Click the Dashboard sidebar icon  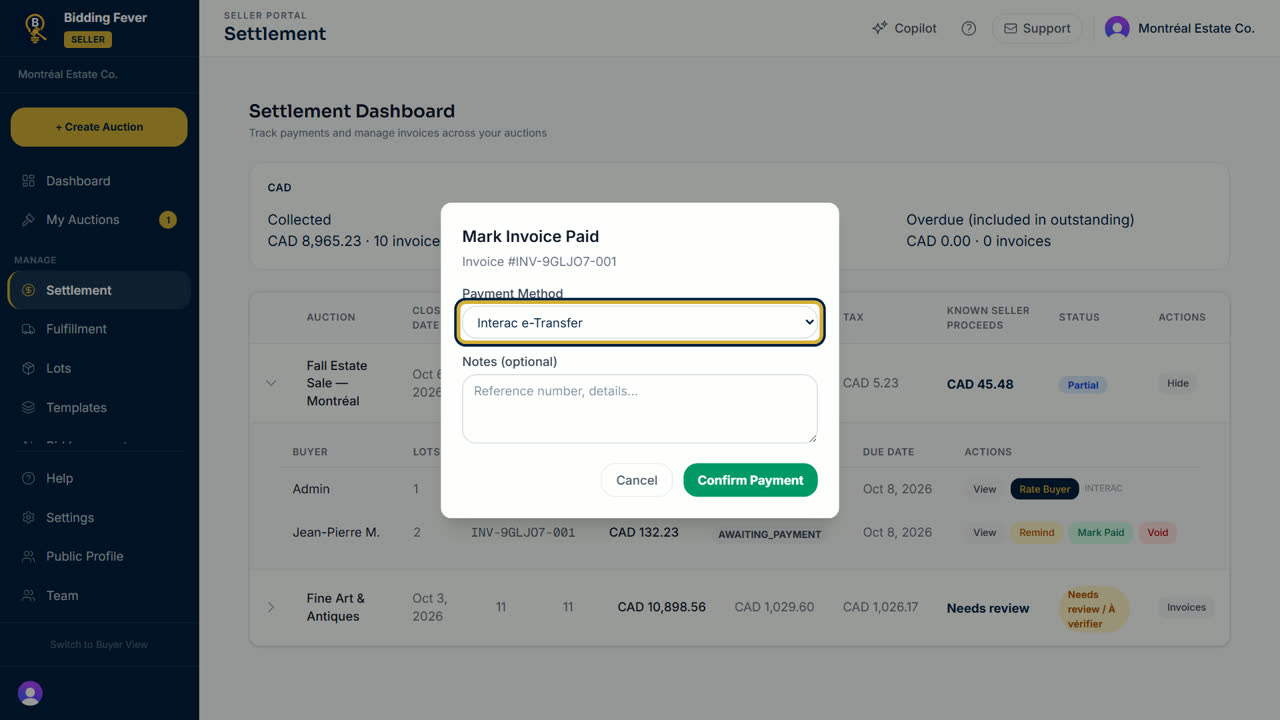click(x=28, y=181)
